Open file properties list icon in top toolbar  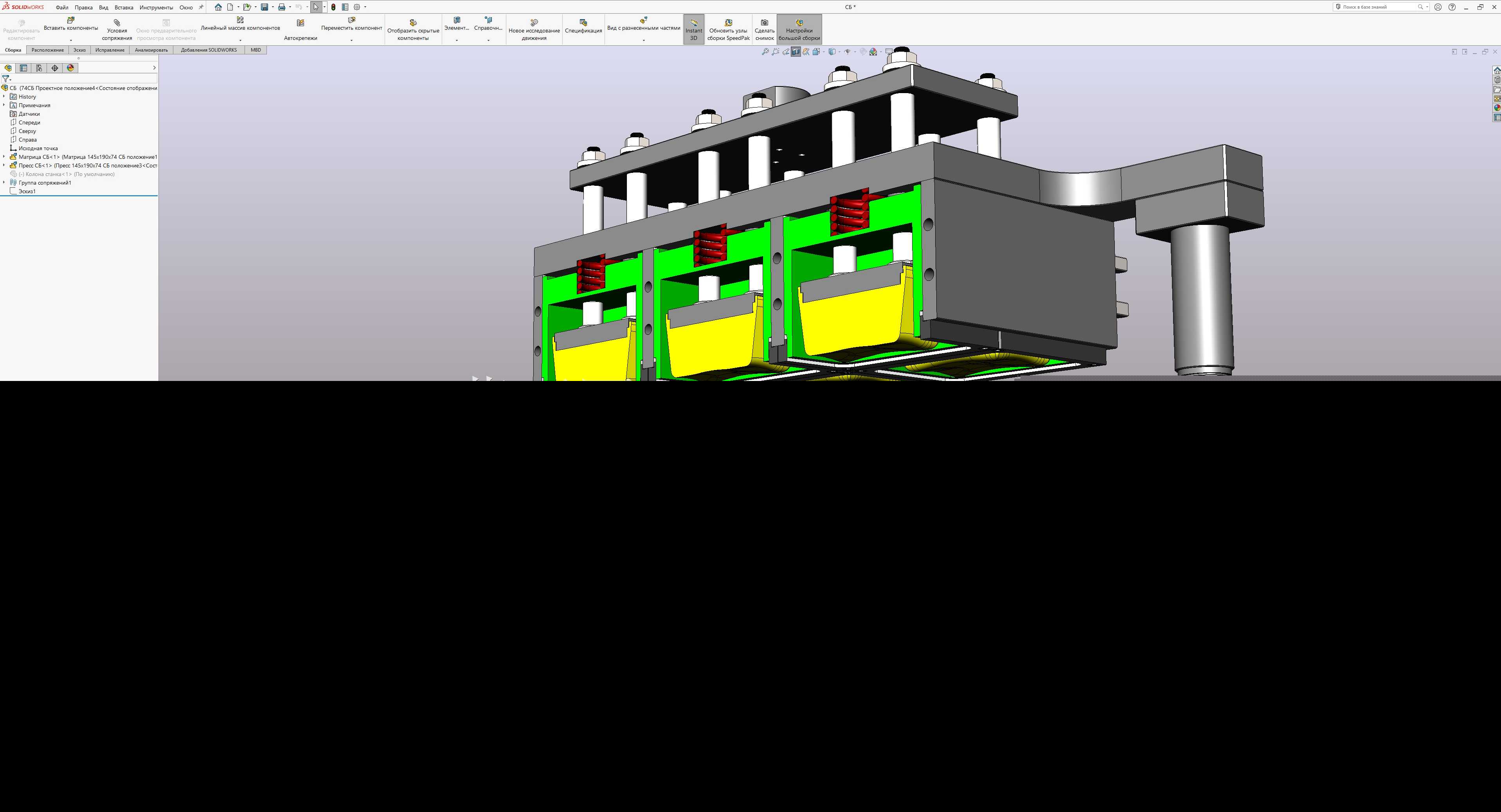click(345, 7)
